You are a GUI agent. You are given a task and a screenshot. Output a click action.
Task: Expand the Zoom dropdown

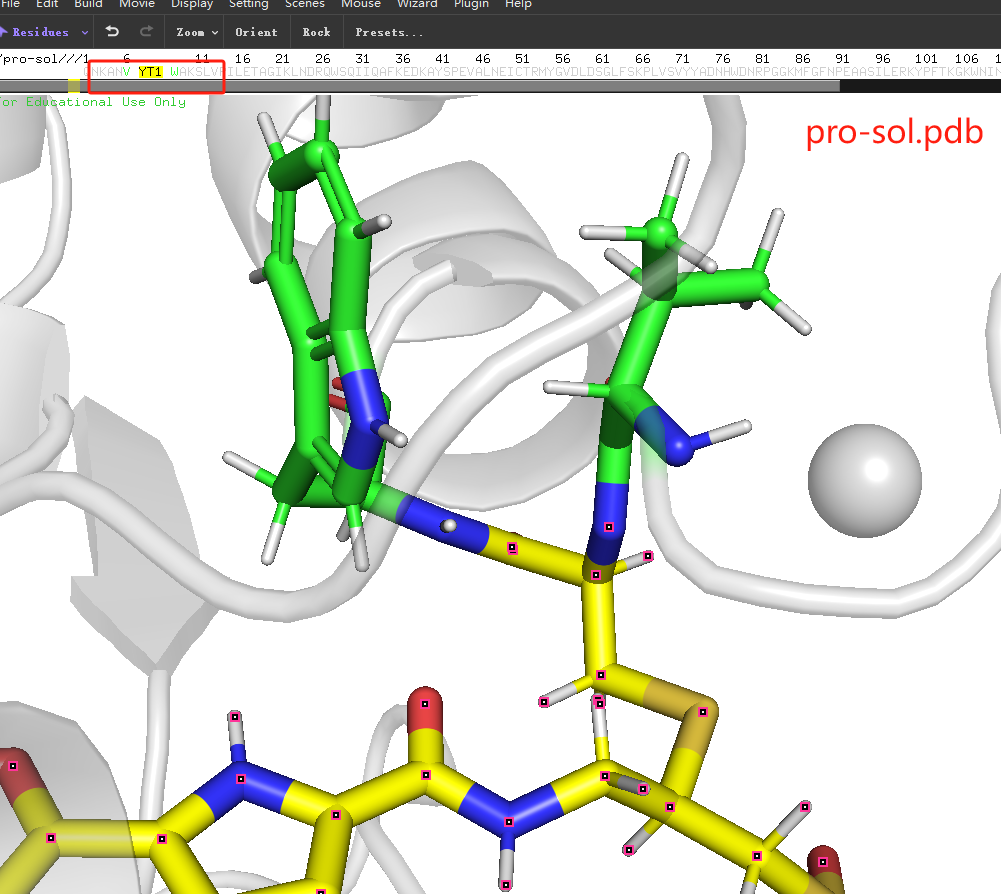click(197, 32)
